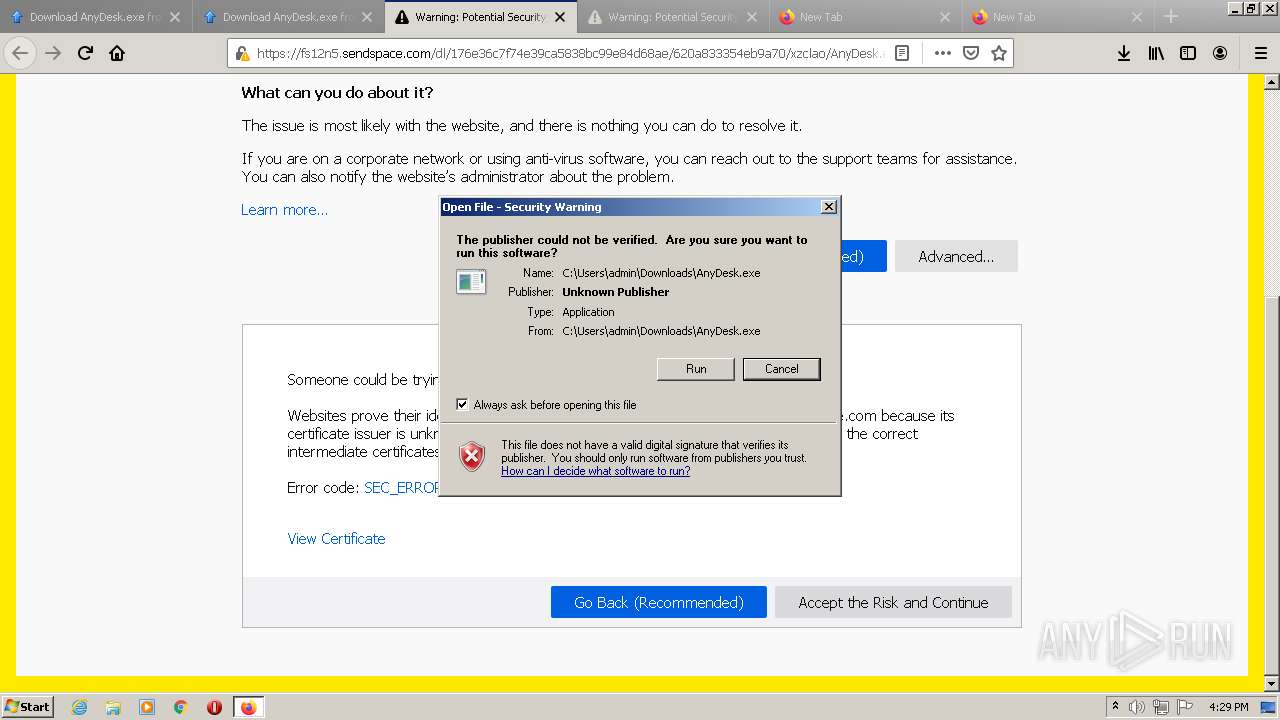Viewport: 1280px width, 720px height.
Task: Show site security info via lock icon
Action: (x=241, y=54)
